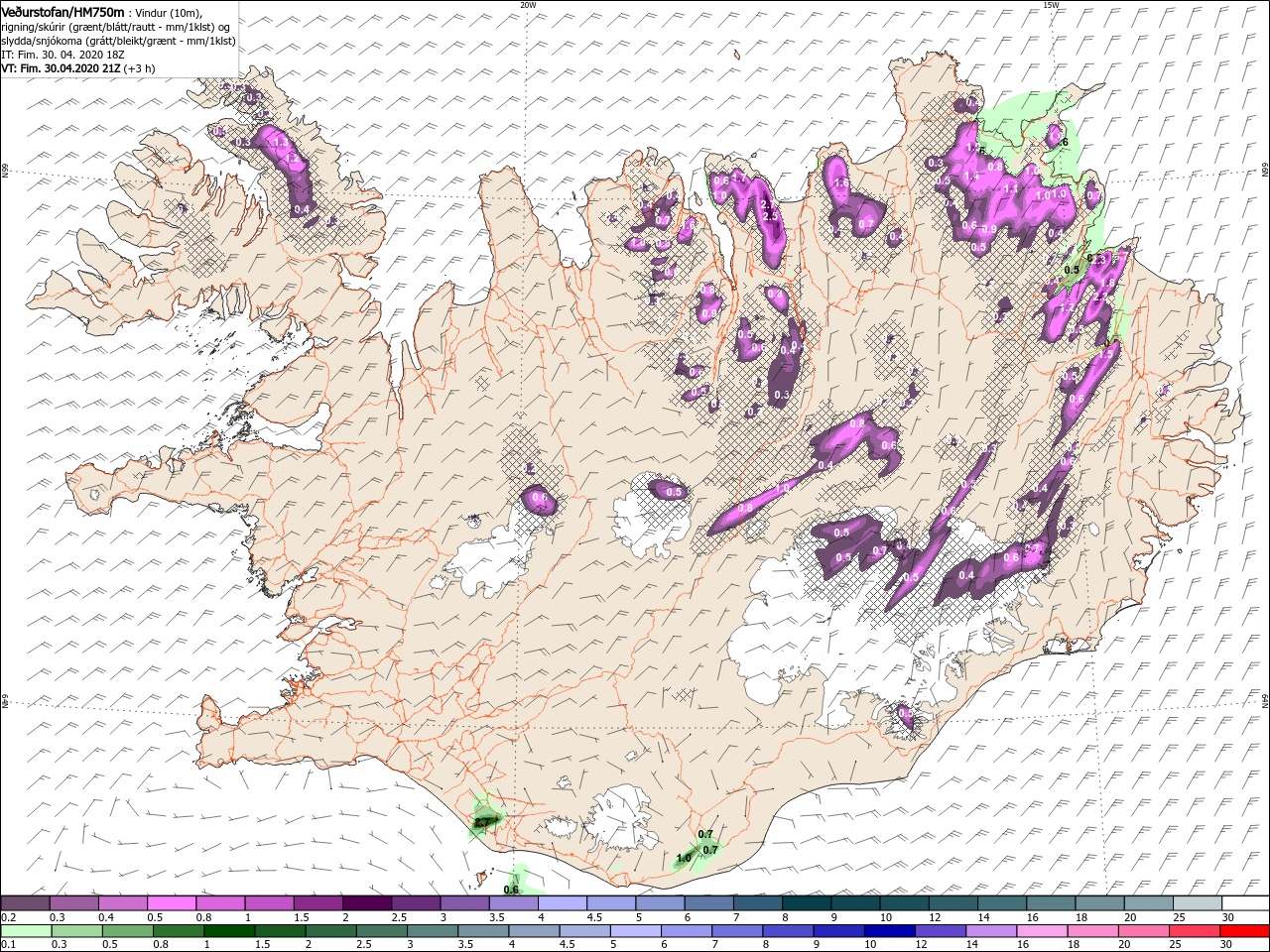
Task: Pick snow scale swatch between 25 and 30
Action: click(1197, 903)
